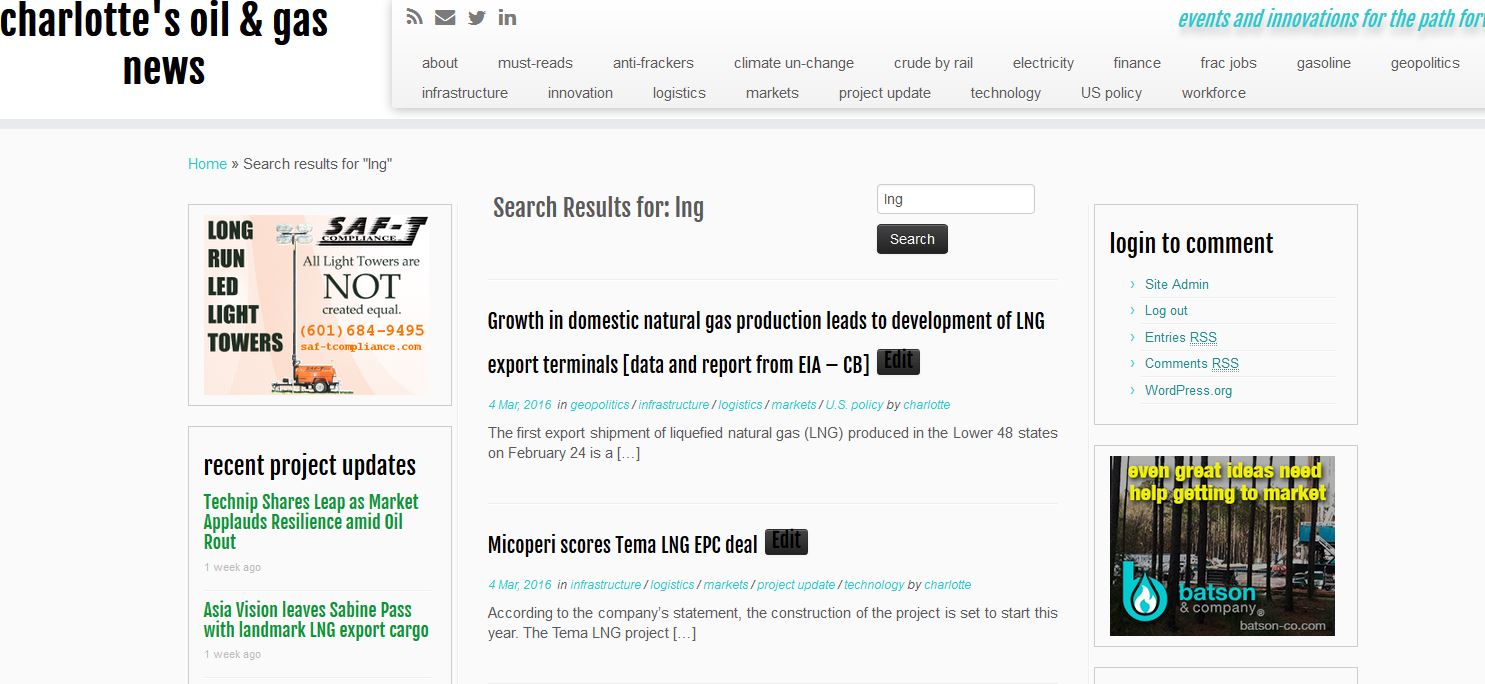Image resolution: width=1485 pixels, height=684 pixels.
Task: Open the email envelope icon
Action: click(x=445, y=17)
